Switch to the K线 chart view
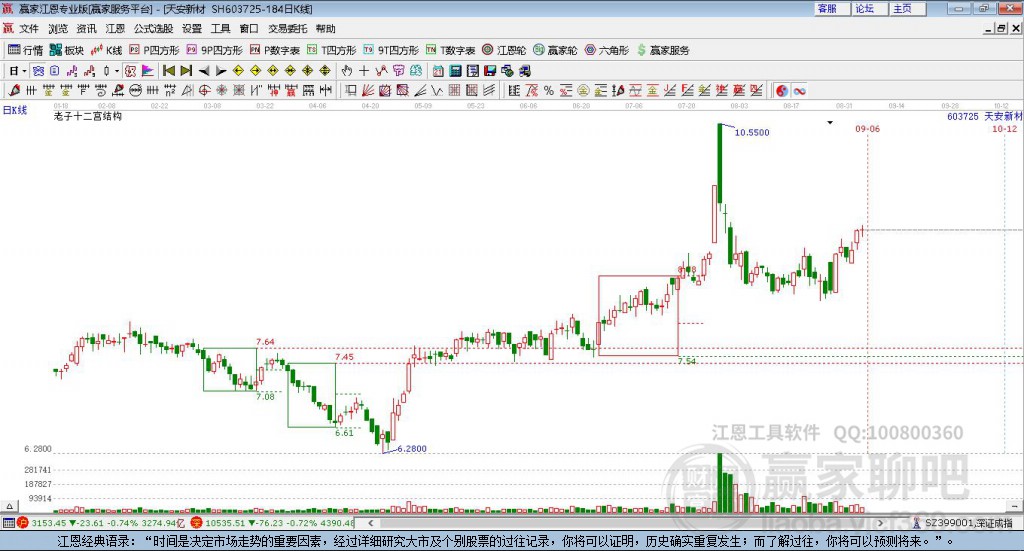This screenshot has height=551, width=1024. pos(107,50)
